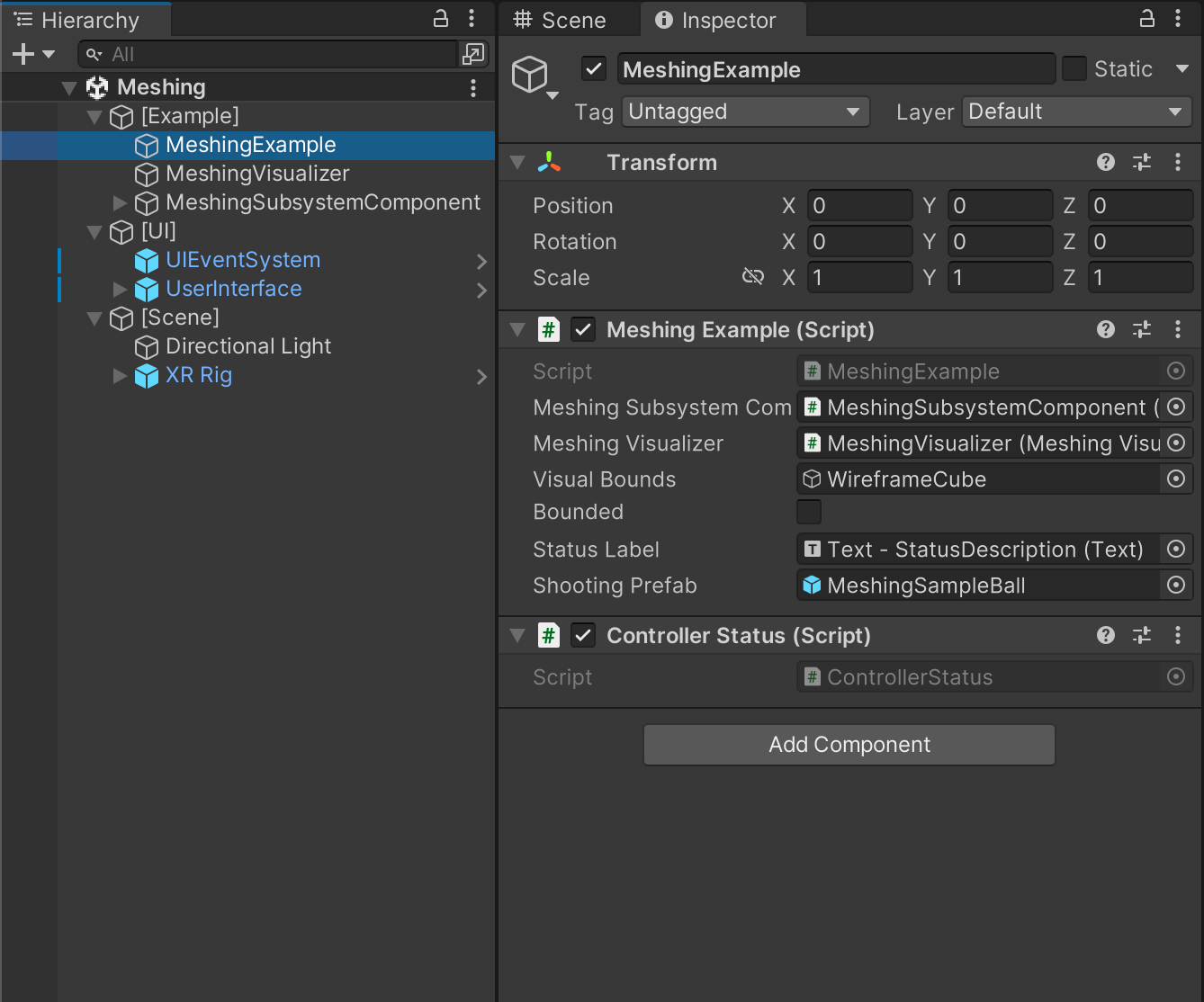Viewport: 1204px width, 1002px height.
Task: Click the Status Label object picker circle
Action: click(x=1176, y=549)
